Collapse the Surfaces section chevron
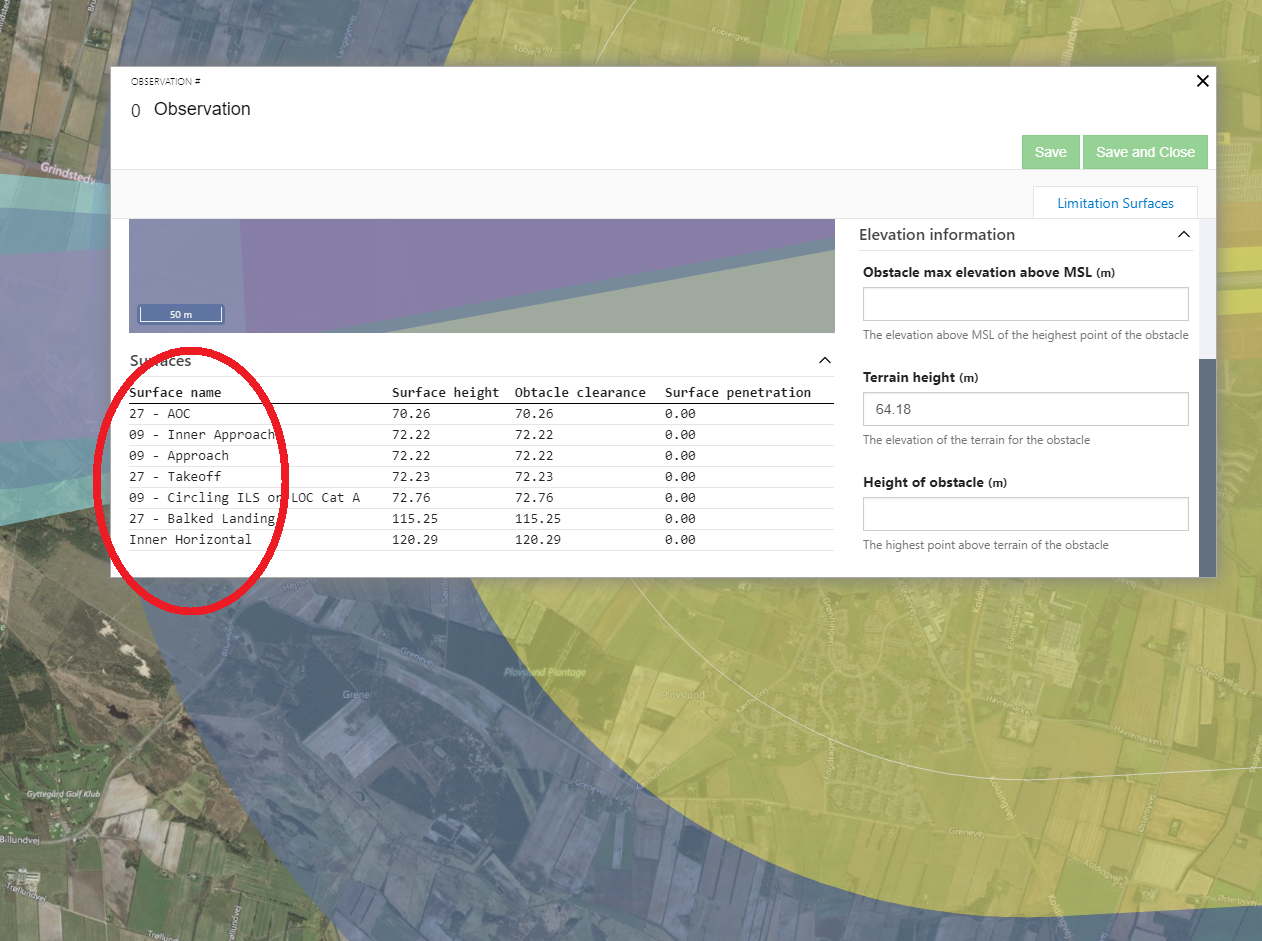The image size is (1262, 941). point(825,360)
